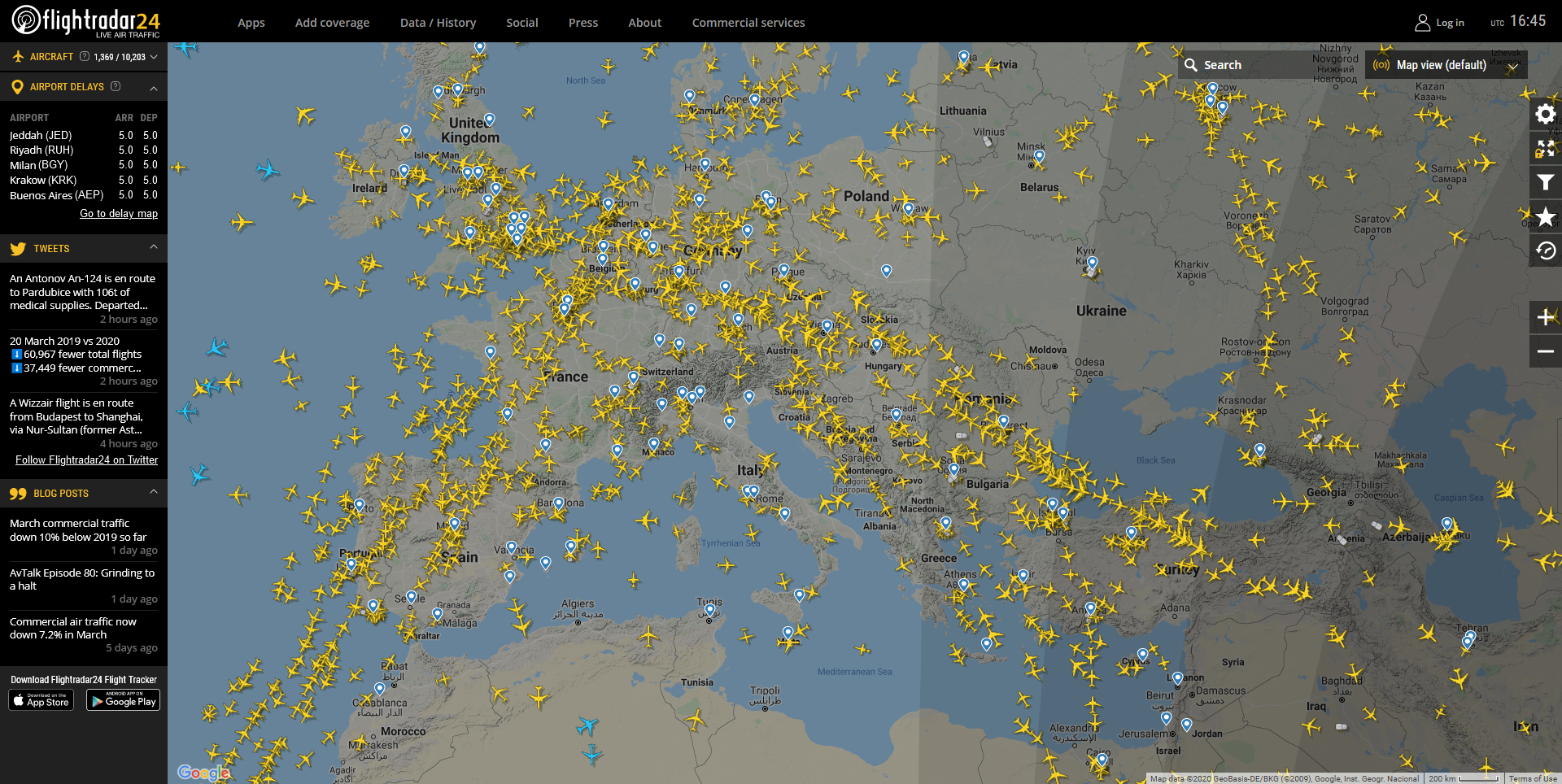
Task: Toggle fullscreen map view icon
Action: [1545, 149]
